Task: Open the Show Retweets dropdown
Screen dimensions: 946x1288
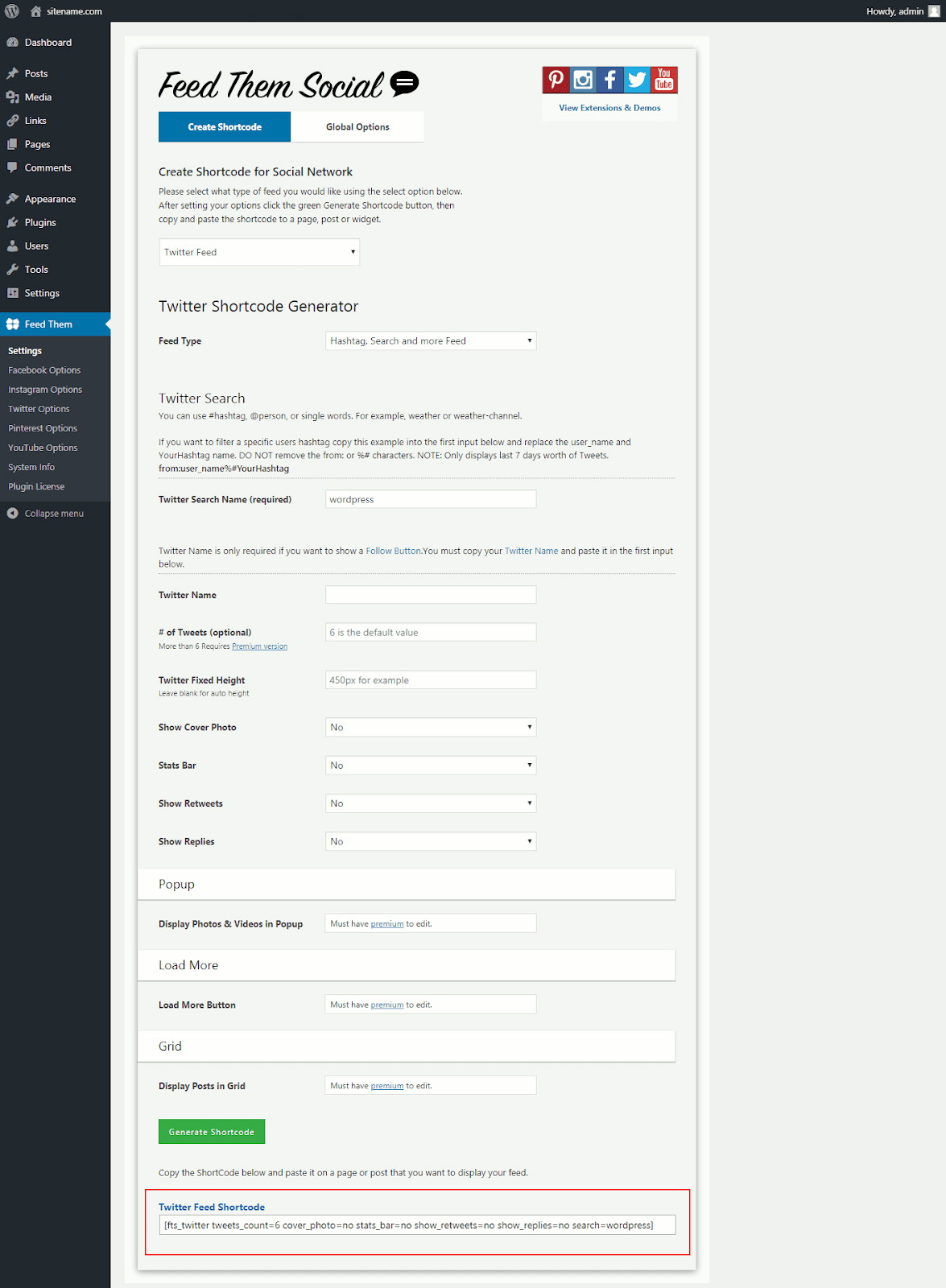Action: (x=431, y=803)
